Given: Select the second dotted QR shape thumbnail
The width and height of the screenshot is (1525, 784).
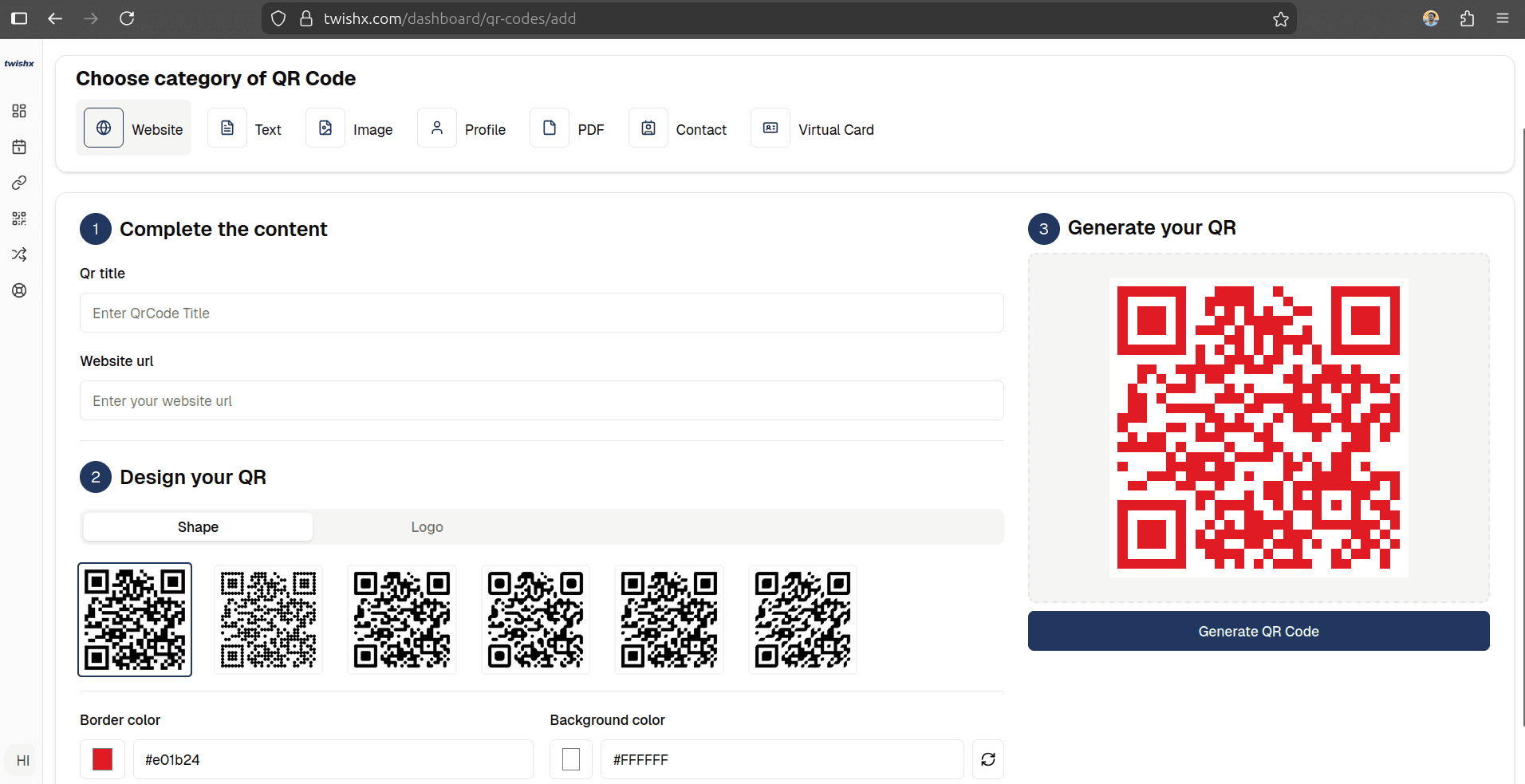Looking at the screenshot, I should 268,620.
